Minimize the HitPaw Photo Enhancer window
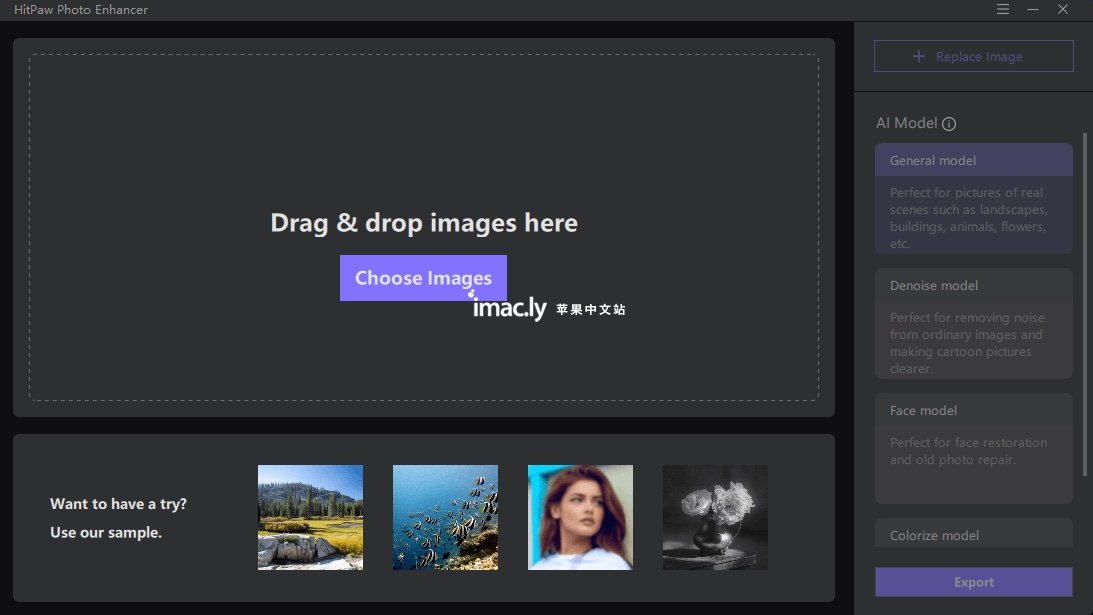1093x615 pixels. (x=1032, y=9)
